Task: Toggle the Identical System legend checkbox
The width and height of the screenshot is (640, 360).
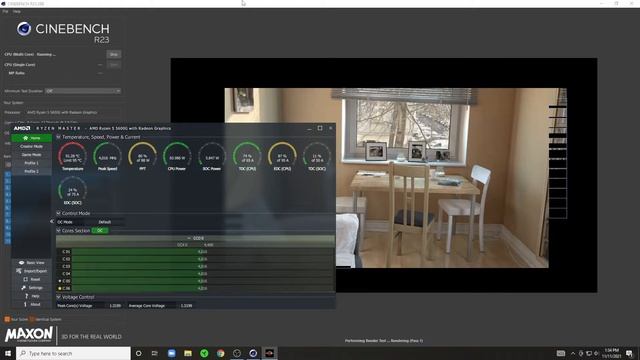Action: (x=32, y=319)
